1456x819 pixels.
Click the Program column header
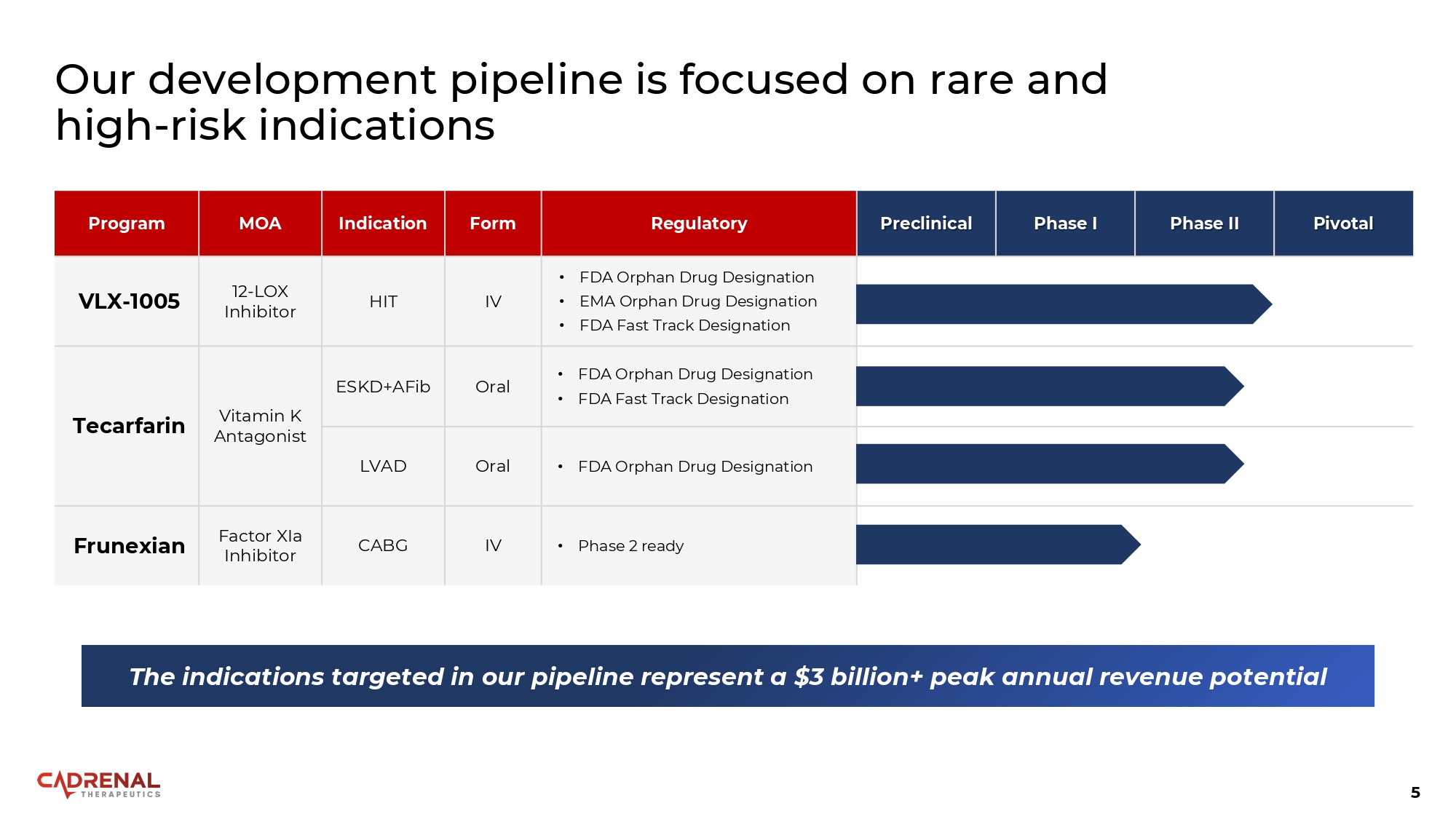126,223
